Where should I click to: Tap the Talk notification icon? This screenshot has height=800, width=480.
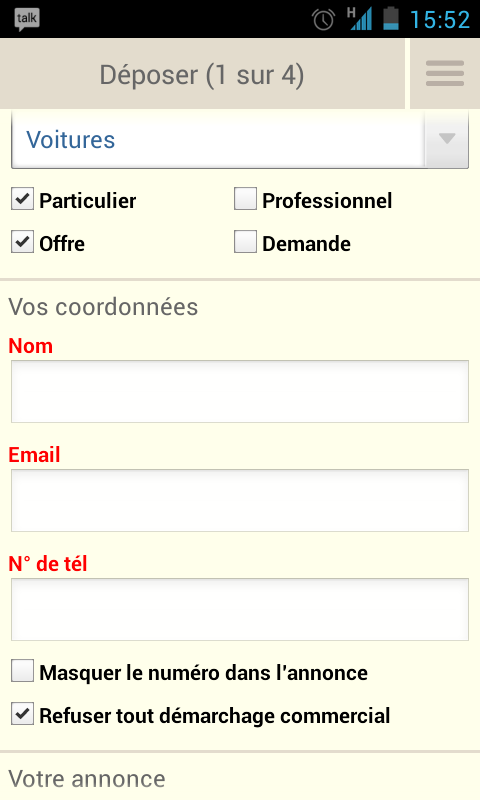coord(27,19)
